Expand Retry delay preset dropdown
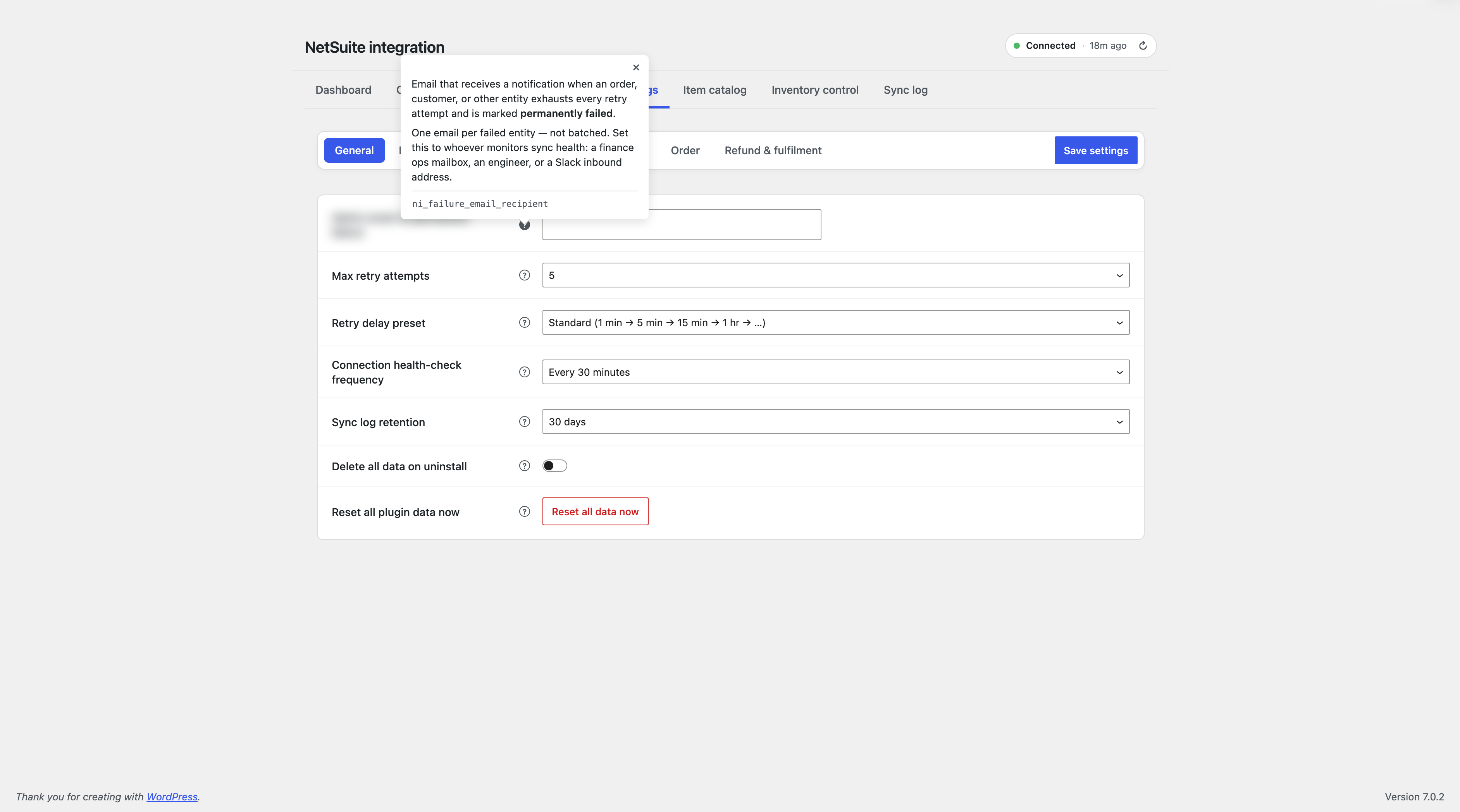1460x812 pixels. (x=835, y=322)
